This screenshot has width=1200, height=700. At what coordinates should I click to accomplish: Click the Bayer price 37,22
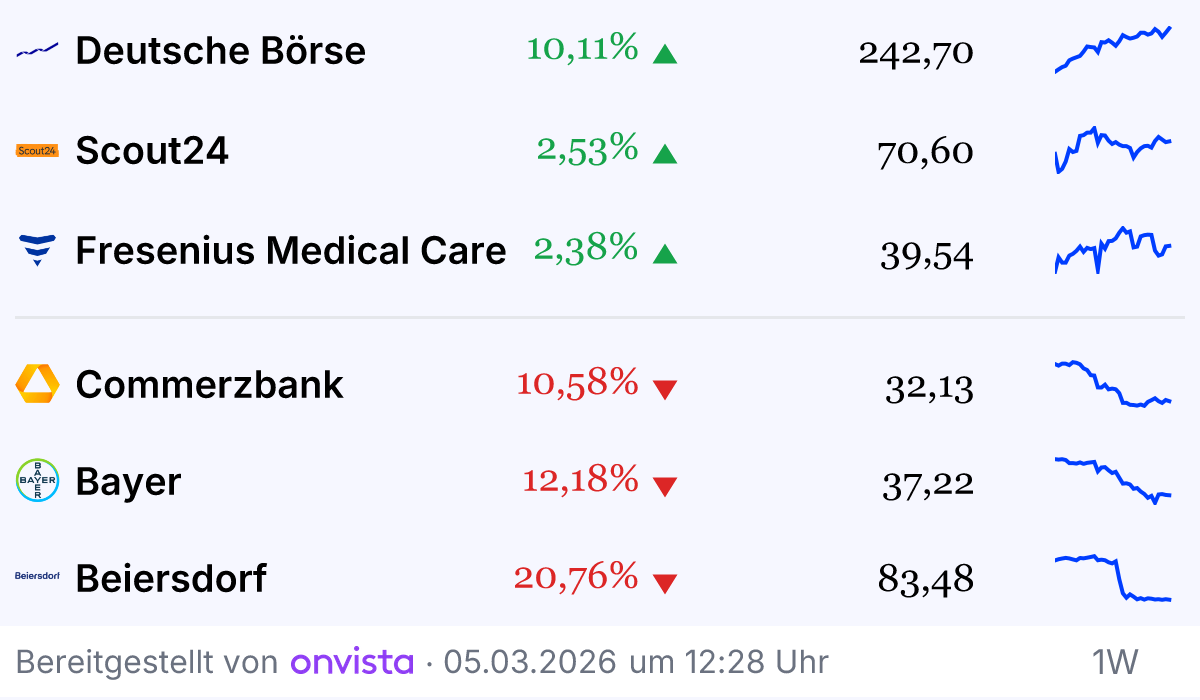(927, 484)
